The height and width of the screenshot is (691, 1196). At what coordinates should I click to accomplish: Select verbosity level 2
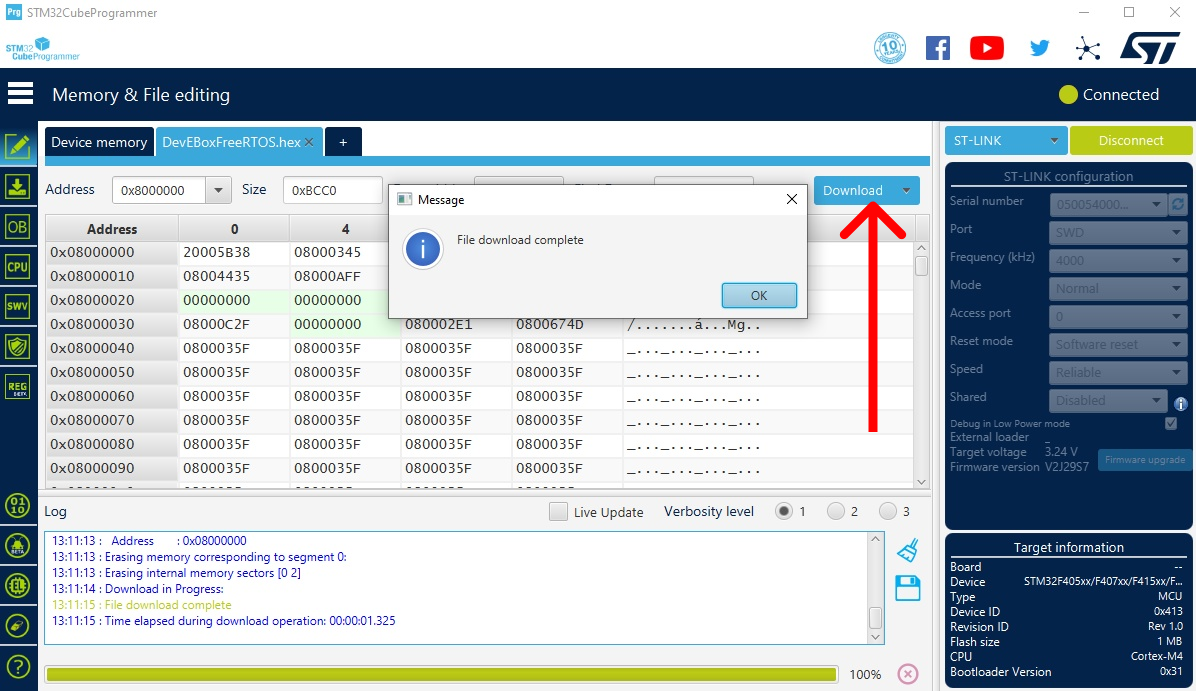click(x=835, y=511)
